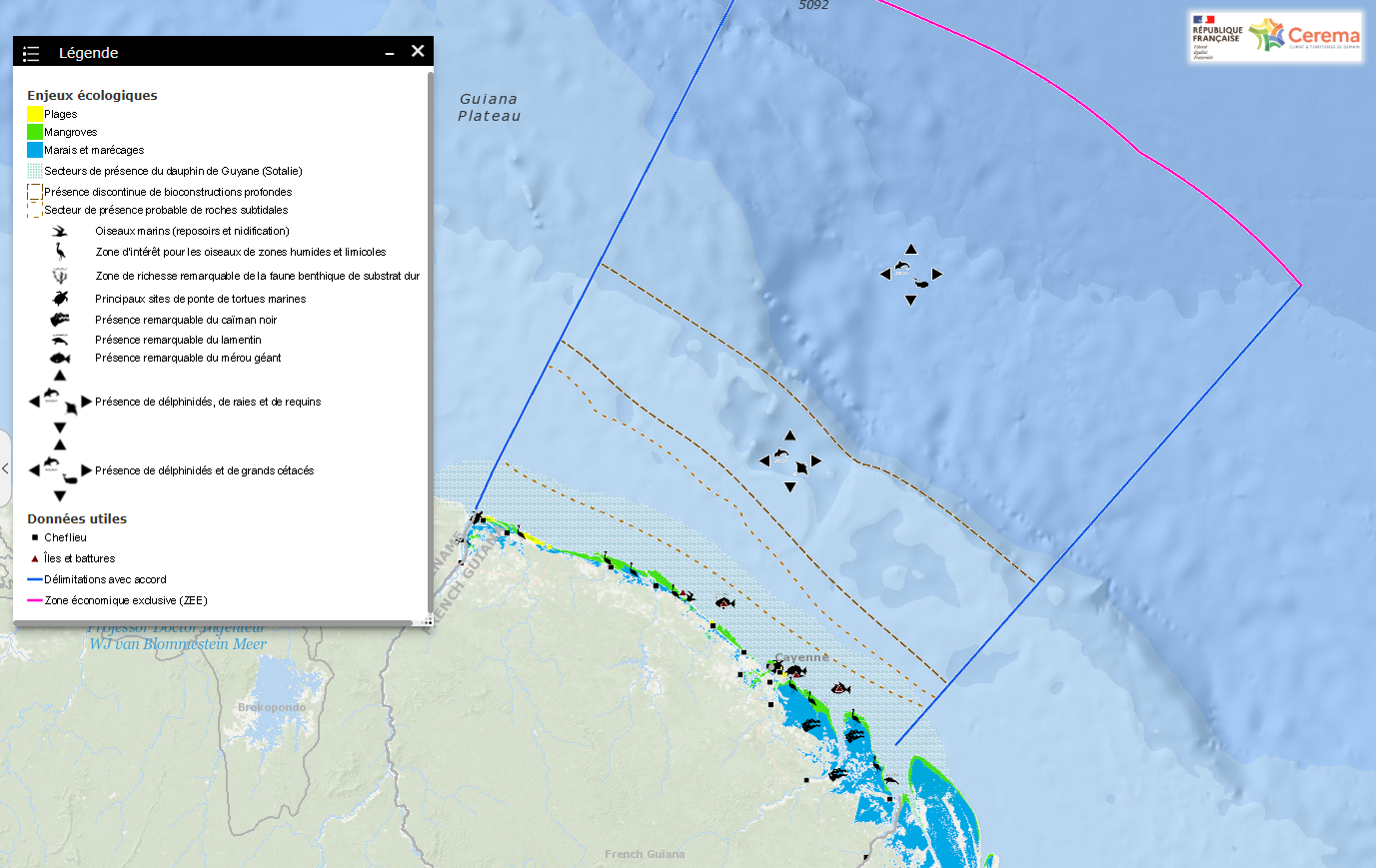Close the Légende panel
This screenshot has height=868, width=1376.
tap(418, 51)
